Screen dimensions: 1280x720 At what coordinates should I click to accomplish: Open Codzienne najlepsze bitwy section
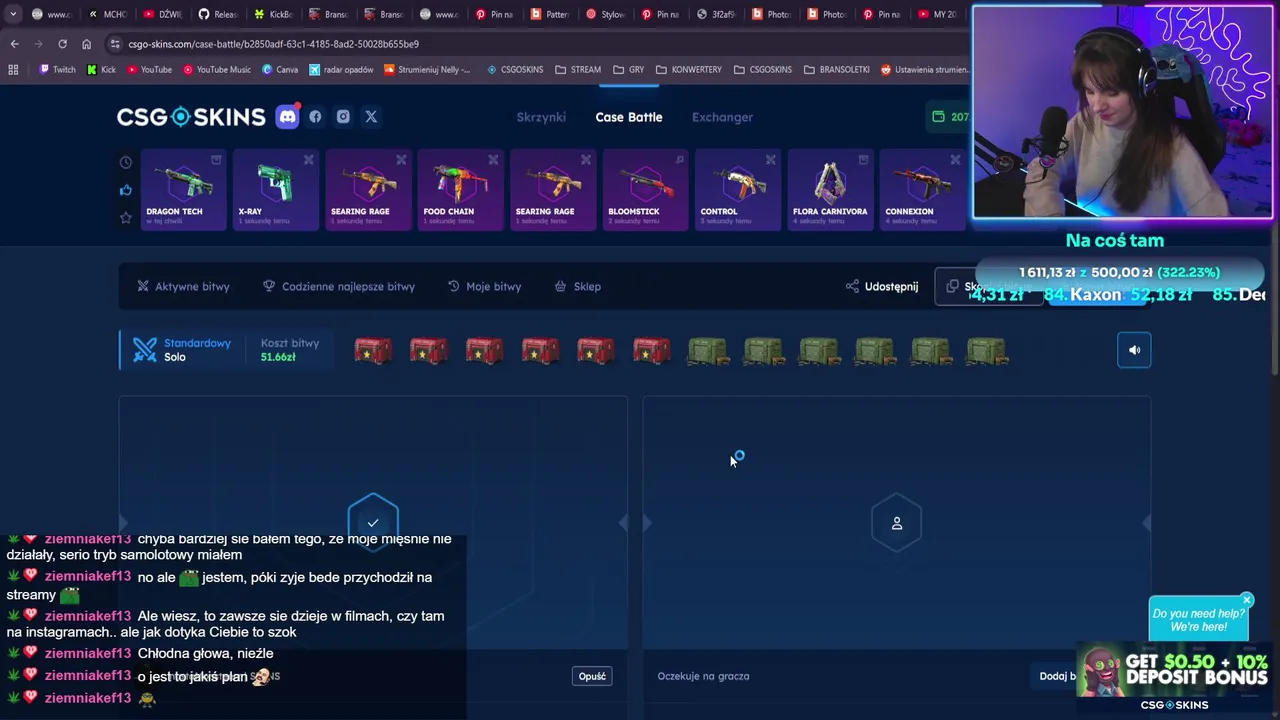338,286
